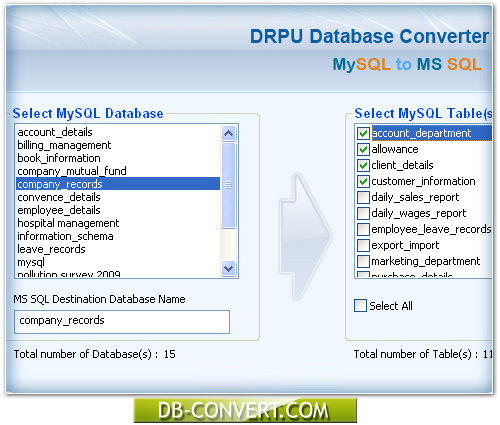Tick the export_import table checkbox

coord(363,245)
